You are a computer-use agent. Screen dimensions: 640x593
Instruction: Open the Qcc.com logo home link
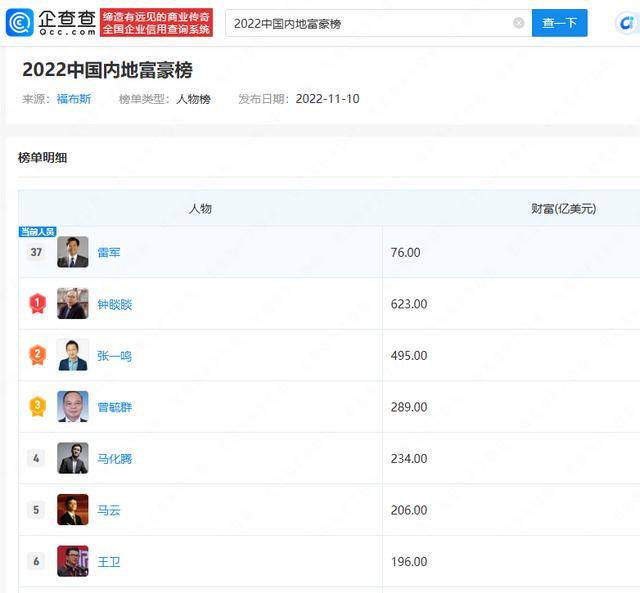(51, 22)
